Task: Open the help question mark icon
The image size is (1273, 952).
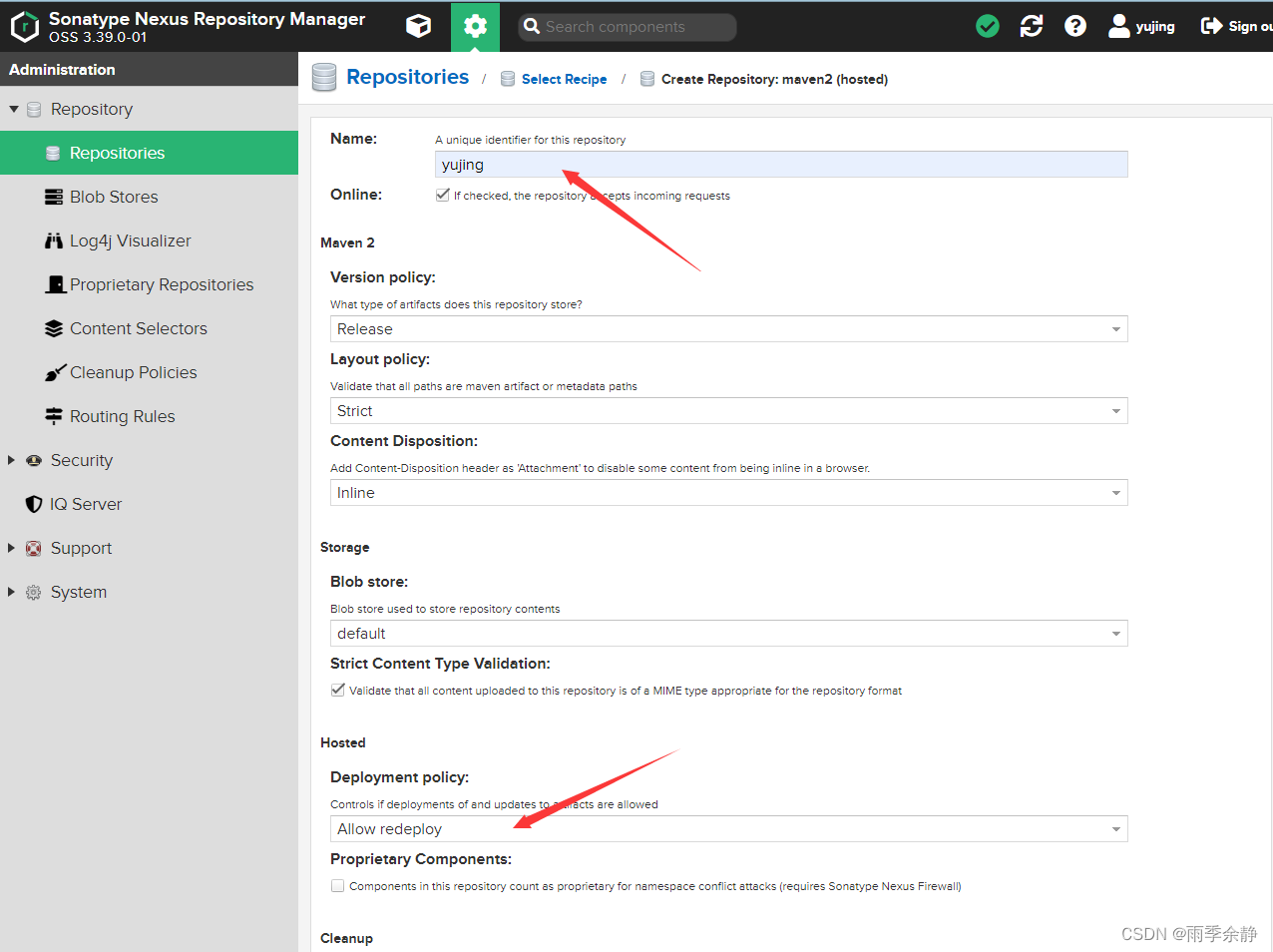Action: pos(1075,26)
